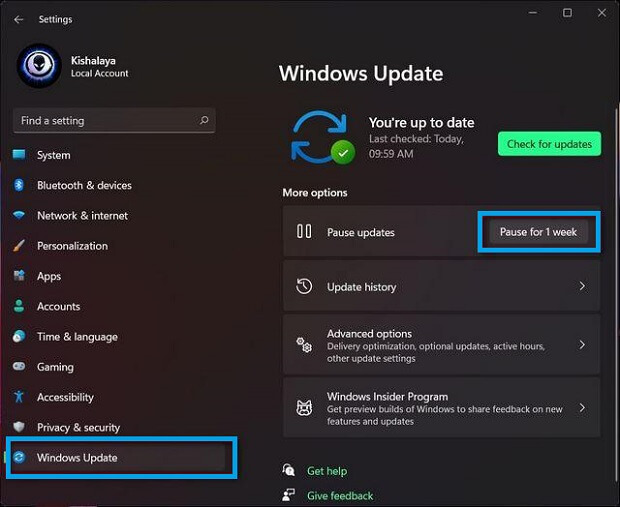Minimize the Settings window
Viewport: 620px width, 507px height.
(x=533, y=13)
